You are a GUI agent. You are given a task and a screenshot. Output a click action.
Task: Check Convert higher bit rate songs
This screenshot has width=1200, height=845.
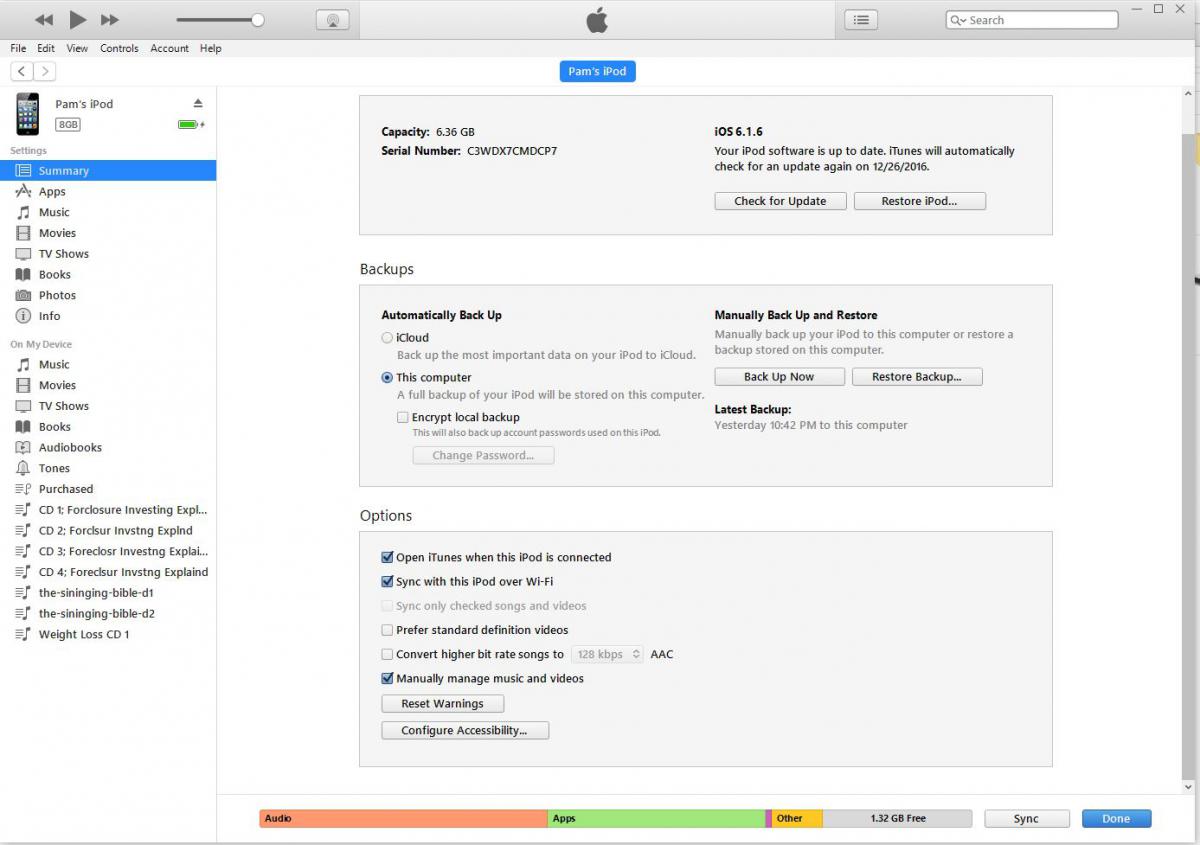[x=387, y=654]
